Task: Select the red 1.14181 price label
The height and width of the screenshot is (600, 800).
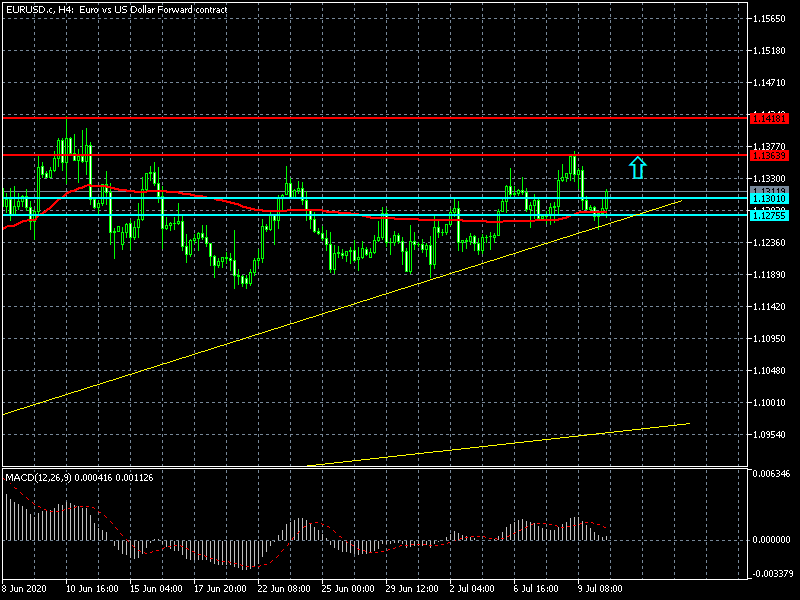Action: pos(769,119)
